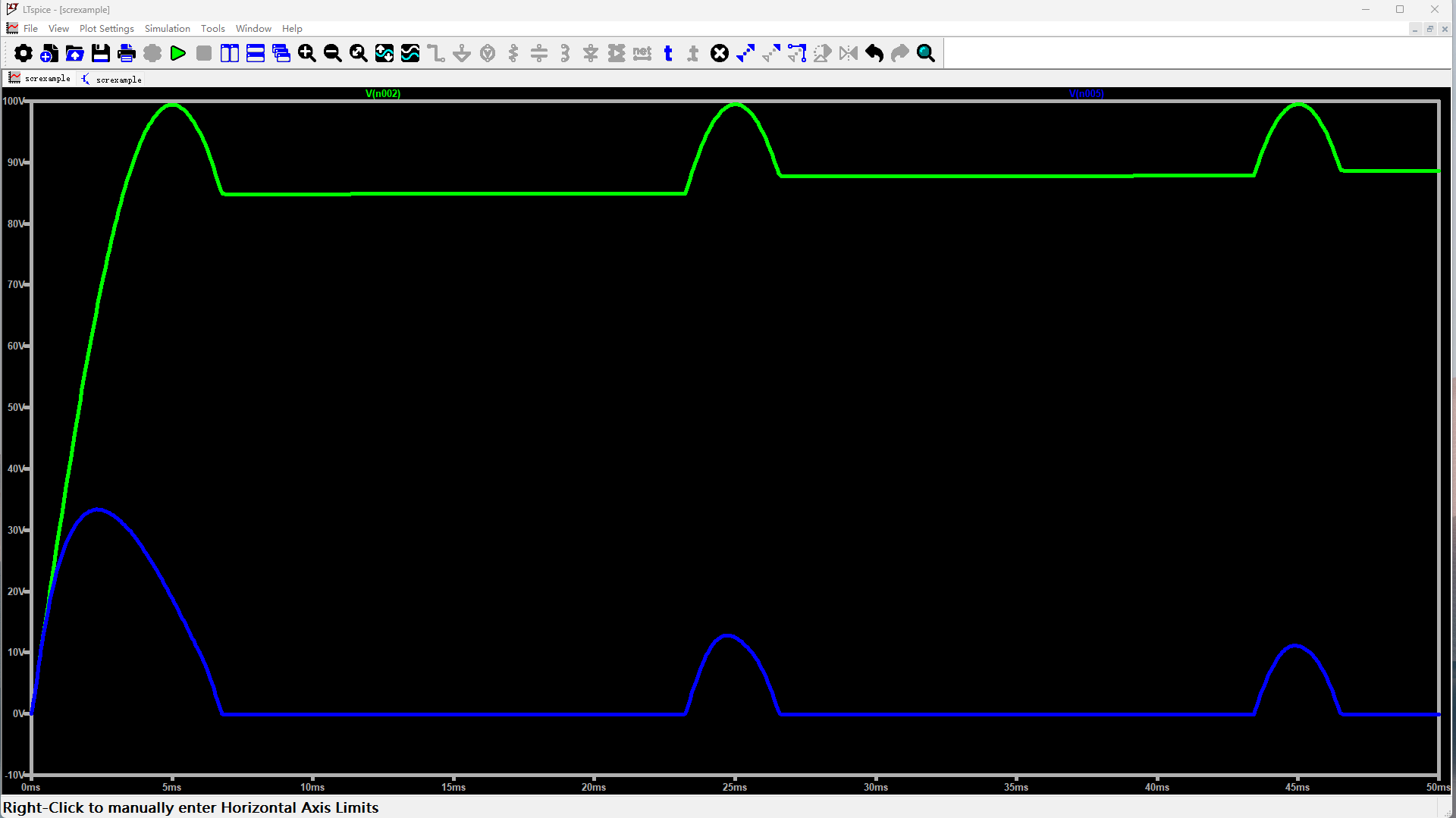Screen dimensions: 1456x818
Task: Save the current plot file
Action: (x=100, y=53)
